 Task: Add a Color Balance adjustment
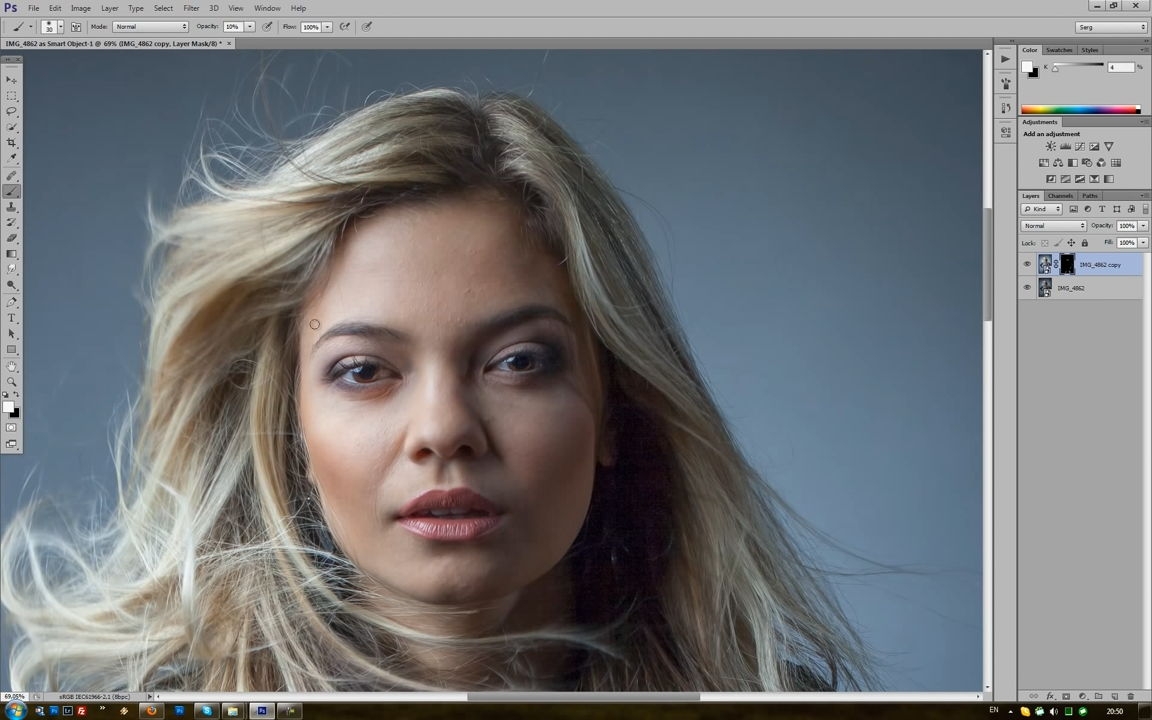[x=1058, y=162]
